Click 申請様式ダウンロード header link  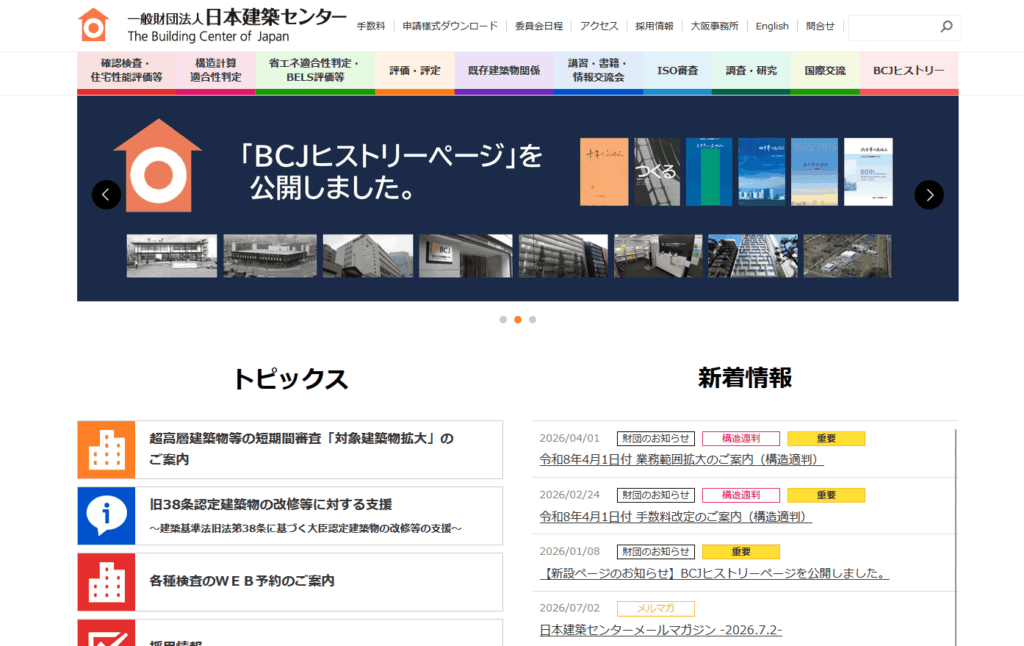(450, 26)
